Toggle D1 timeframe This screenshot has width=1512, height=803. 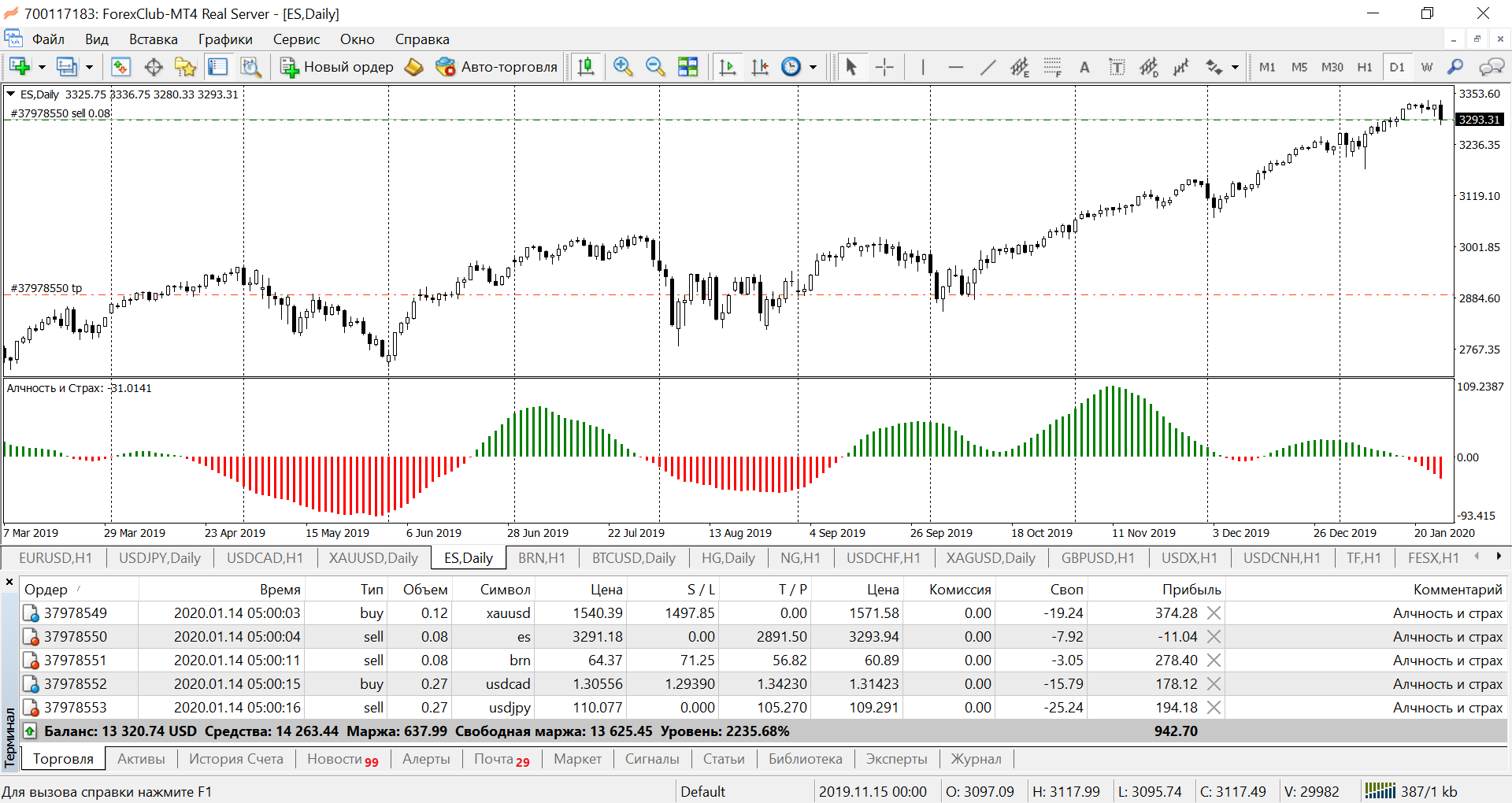point(1397,67)
